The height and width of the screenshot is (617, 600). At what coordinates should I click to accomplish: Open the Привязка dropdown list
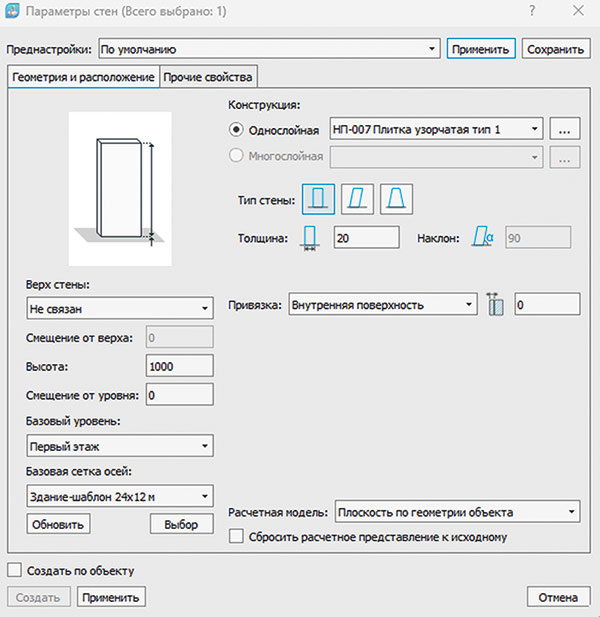(x=382, y=305)
